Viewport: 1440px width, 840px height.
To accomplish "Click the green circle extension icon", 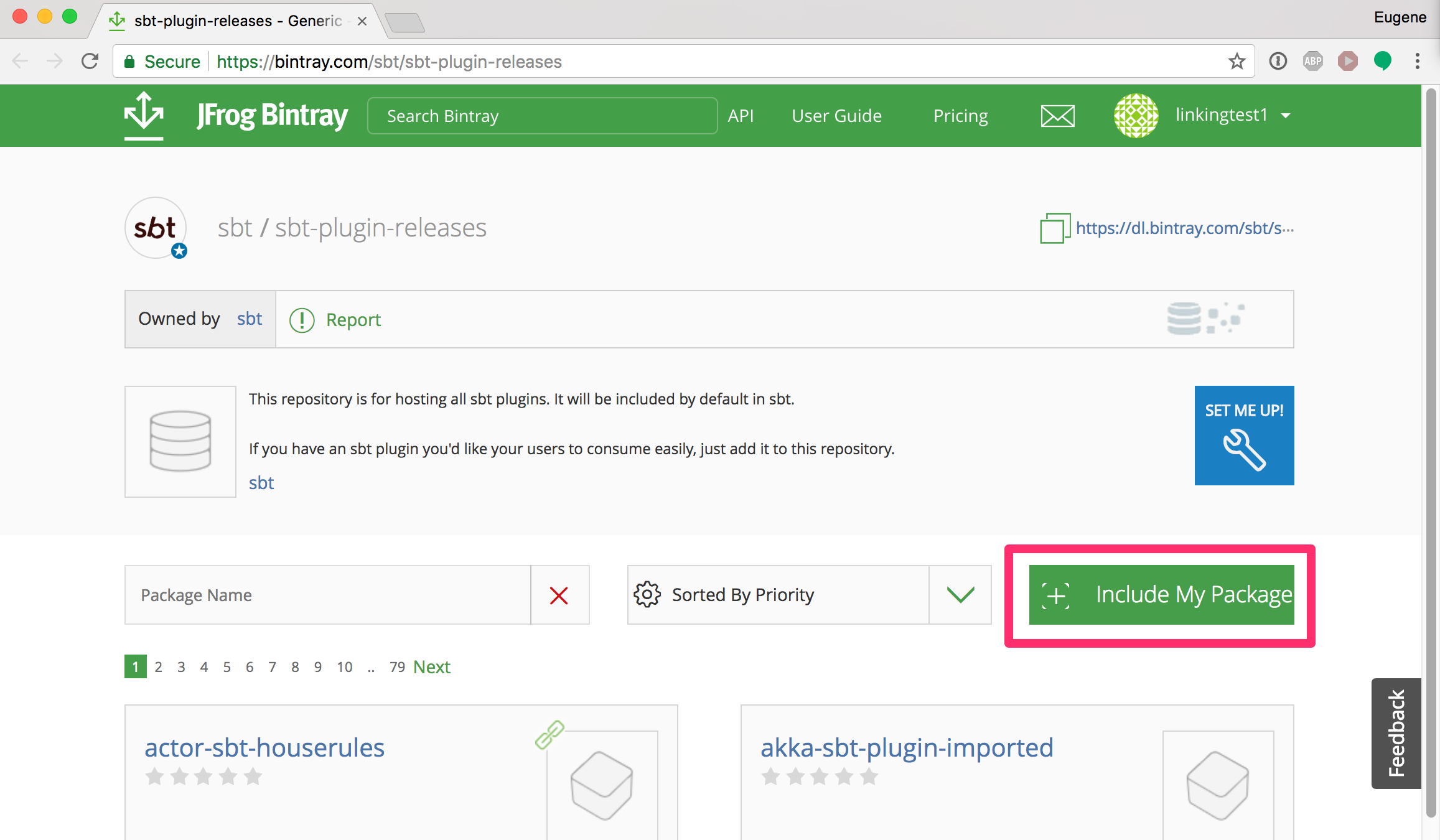I will click(x=1382, y=61).
